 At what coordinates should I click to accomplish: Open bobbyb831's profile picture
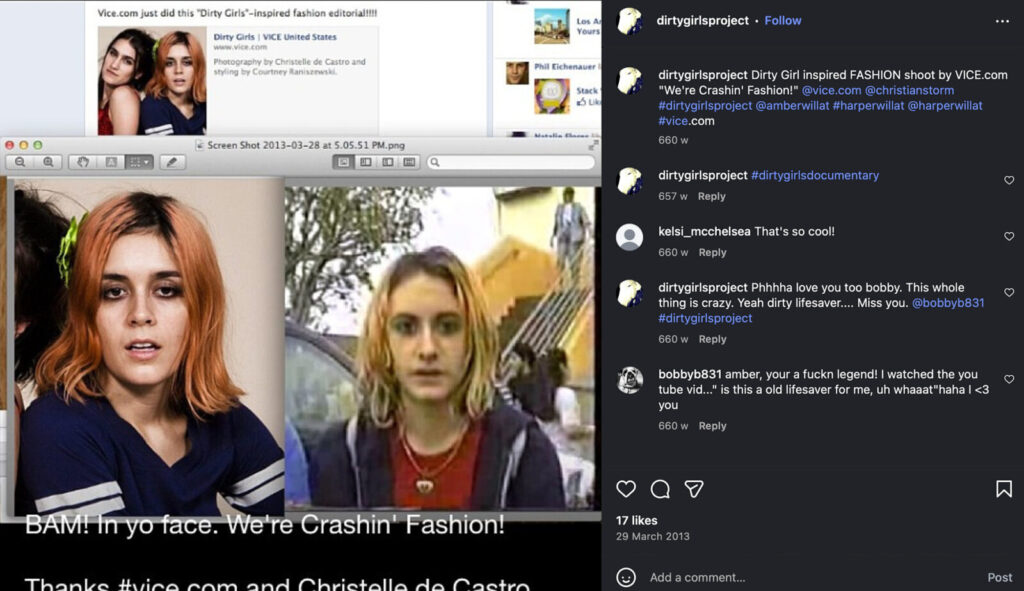click(629, 380)
